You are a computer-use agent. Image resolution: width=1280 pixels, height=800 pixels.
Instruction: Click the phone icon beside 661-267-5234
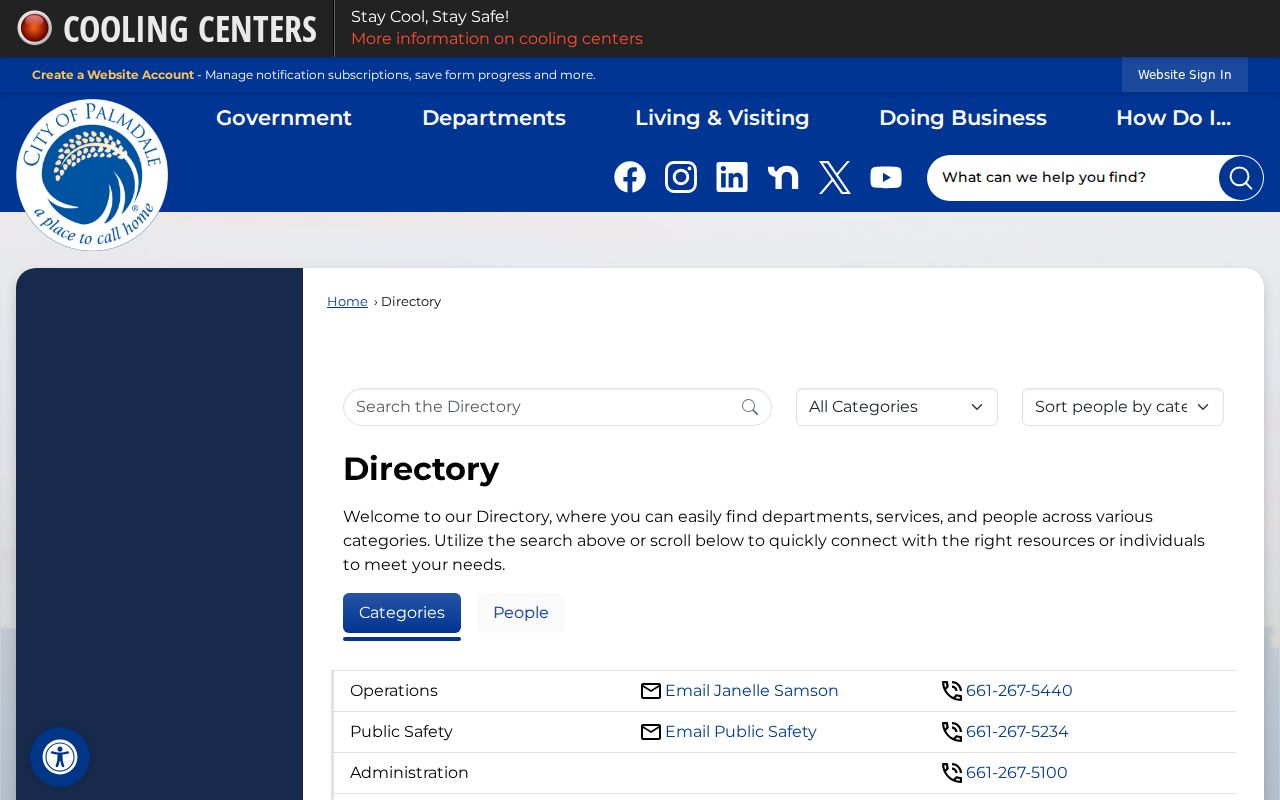click(x=952, y=732)
